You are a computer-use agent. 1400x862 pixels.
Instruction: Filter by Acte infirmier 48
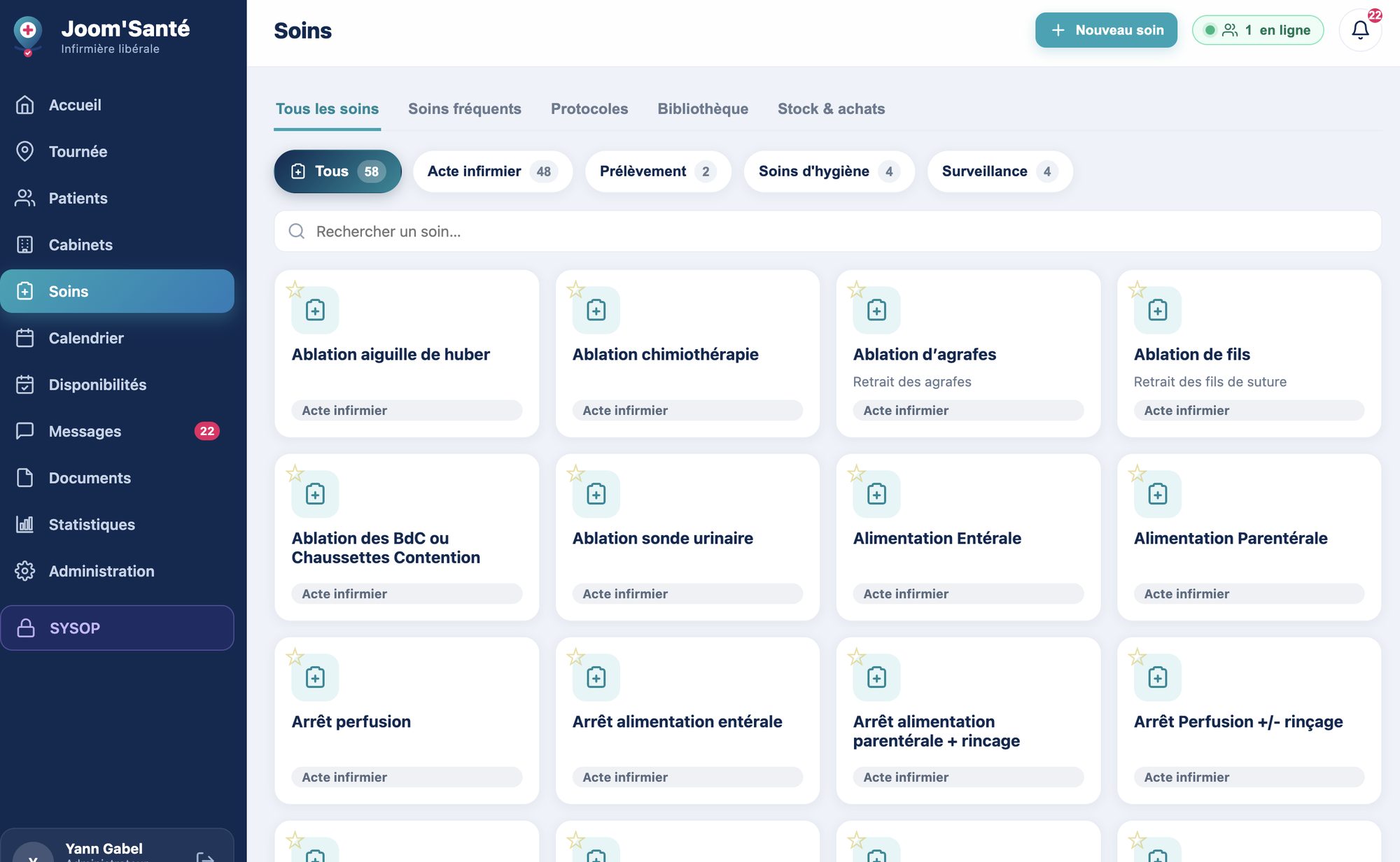[493, 171]
